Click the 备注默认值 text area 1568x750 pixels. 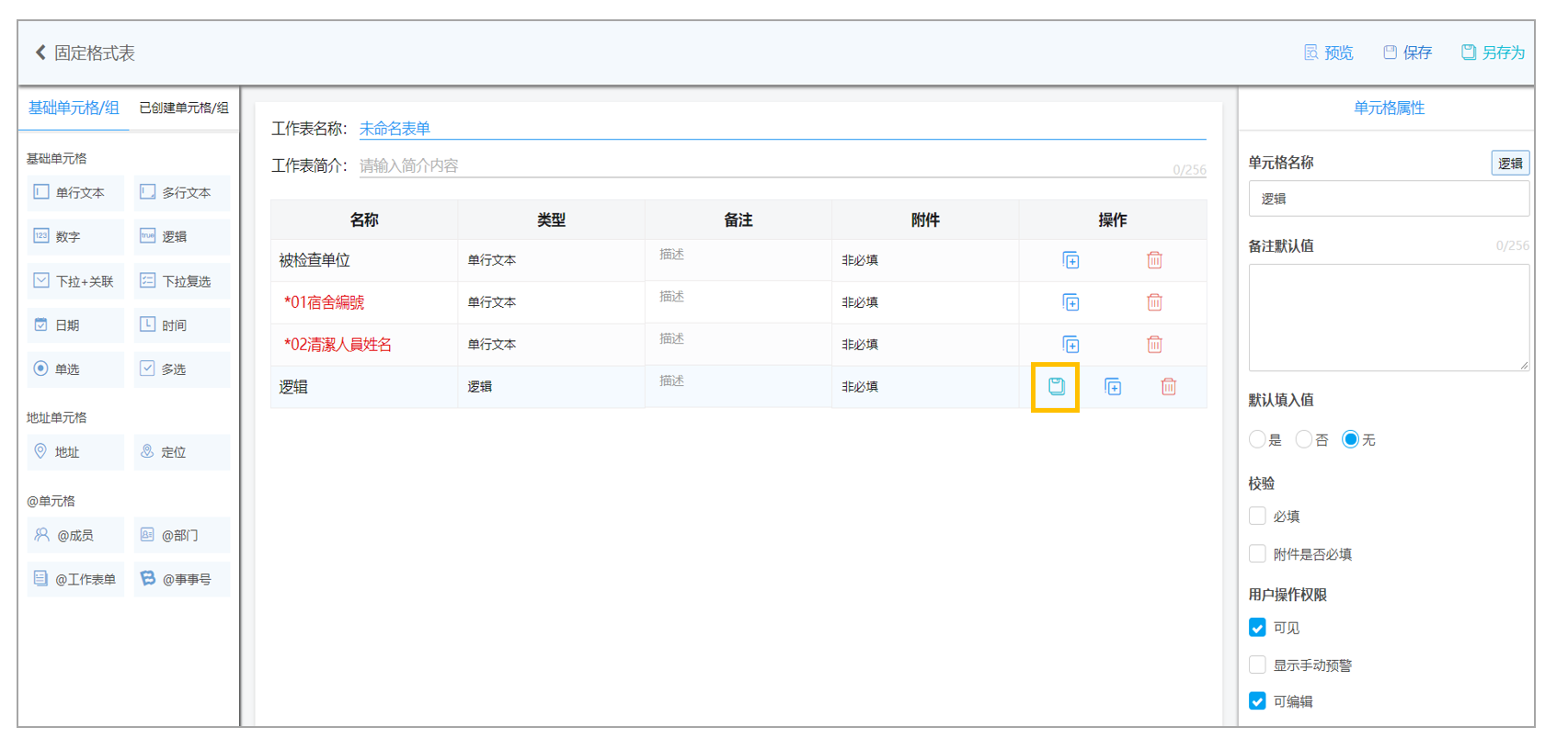click(1389, 317)
